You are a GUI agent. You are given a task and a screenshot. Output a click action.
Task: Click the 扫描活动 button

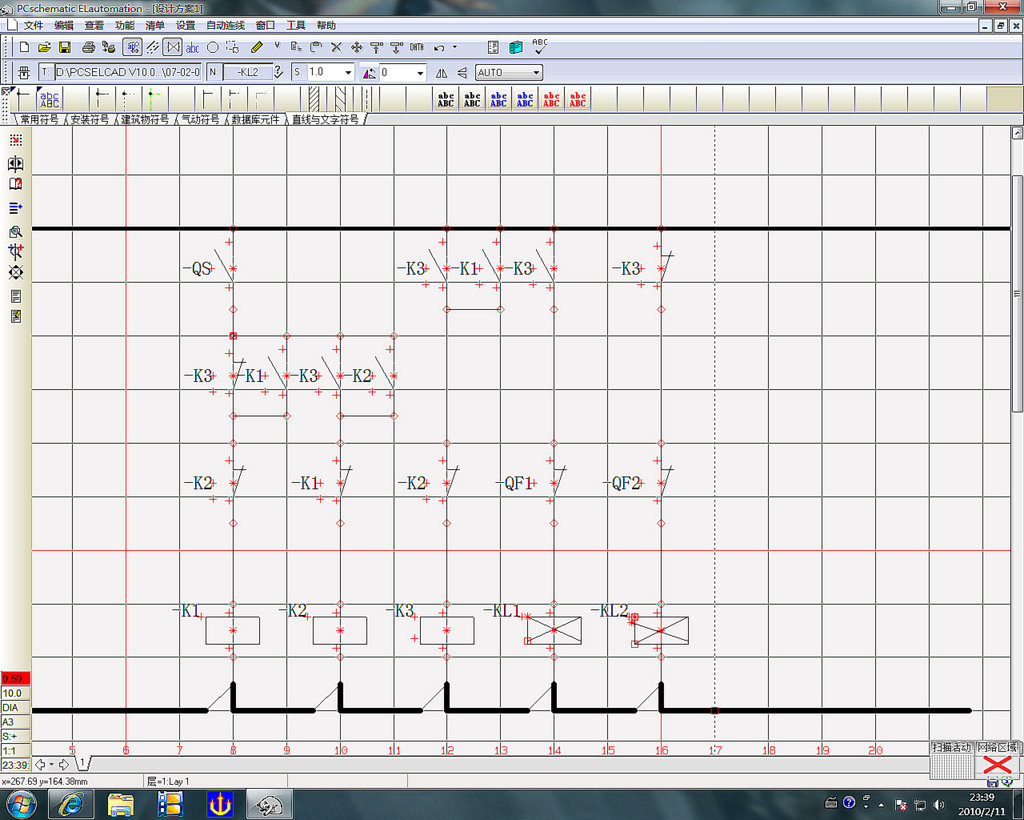tap(951, 747)
